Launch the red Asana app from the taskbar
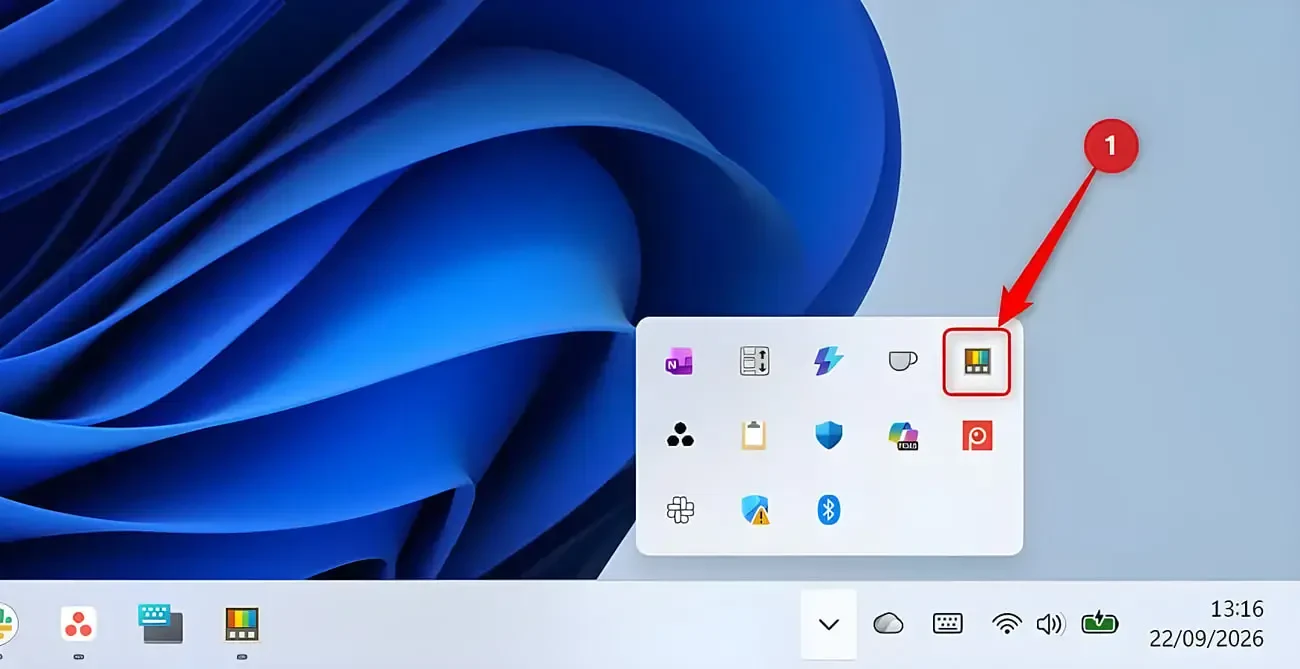Image resolution: width=1300 pixels, height=669 pixels. click(78, 624)
